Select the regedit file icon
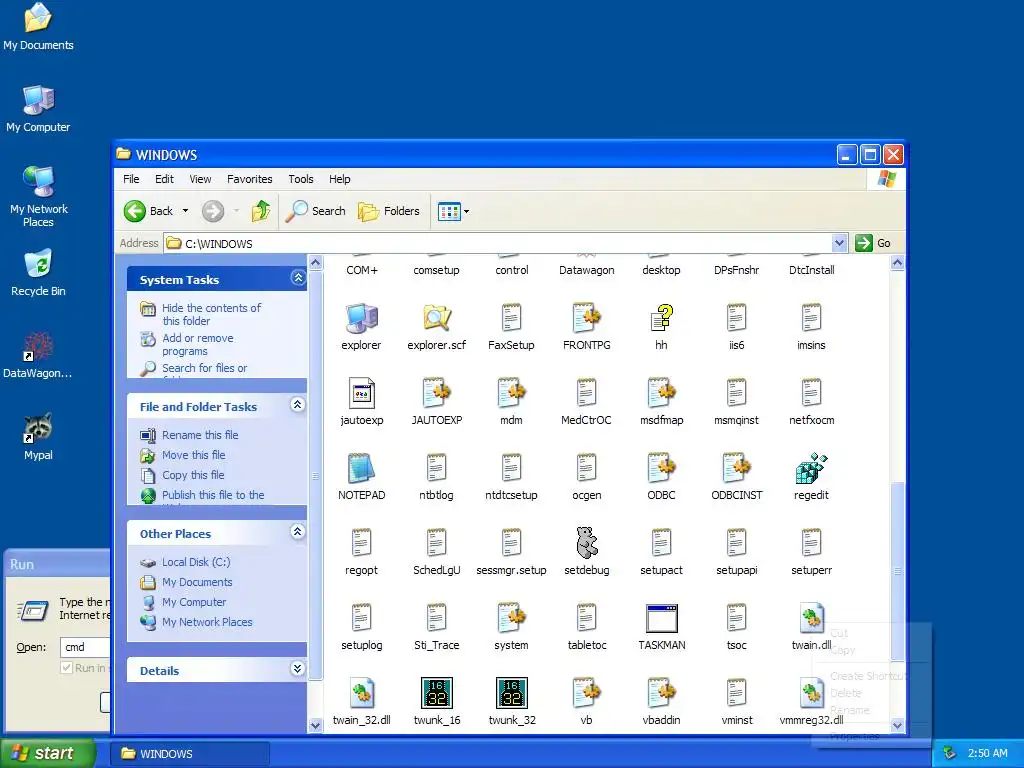Viewport: 1024px width, 768px height. point(811,468)
